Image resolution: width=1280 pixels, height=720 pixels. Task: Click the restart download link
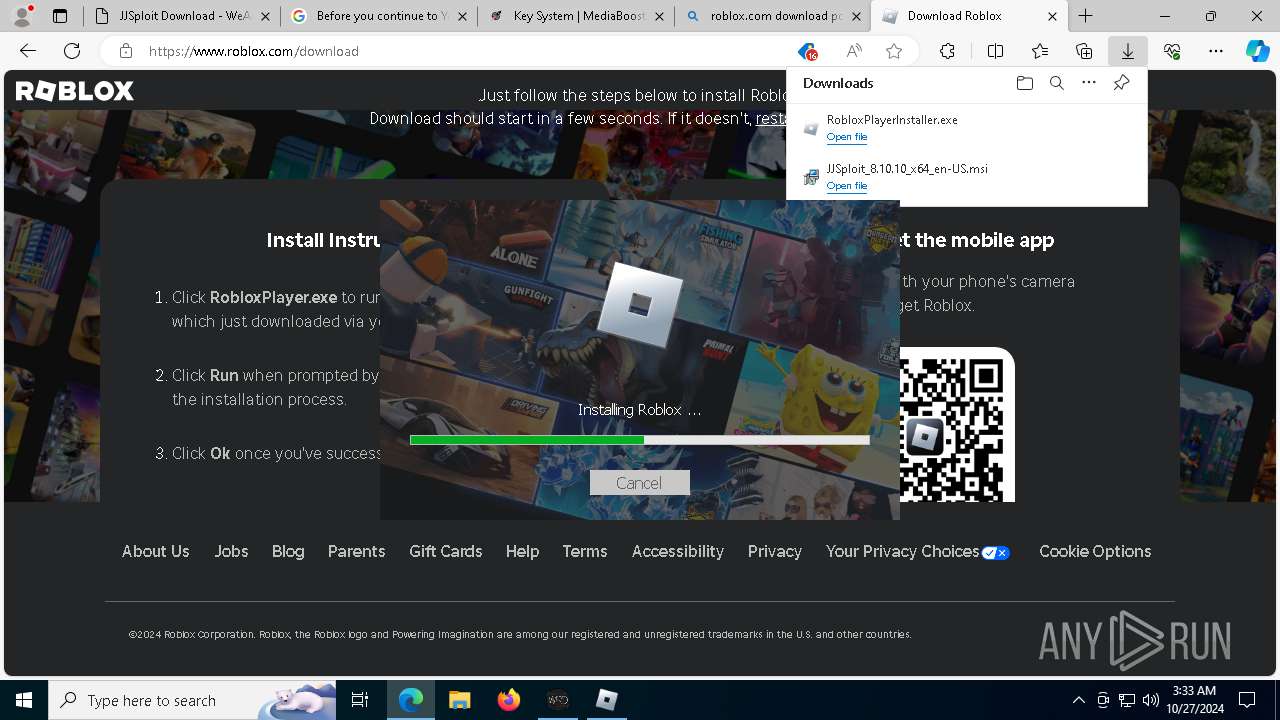click(770, 118)
